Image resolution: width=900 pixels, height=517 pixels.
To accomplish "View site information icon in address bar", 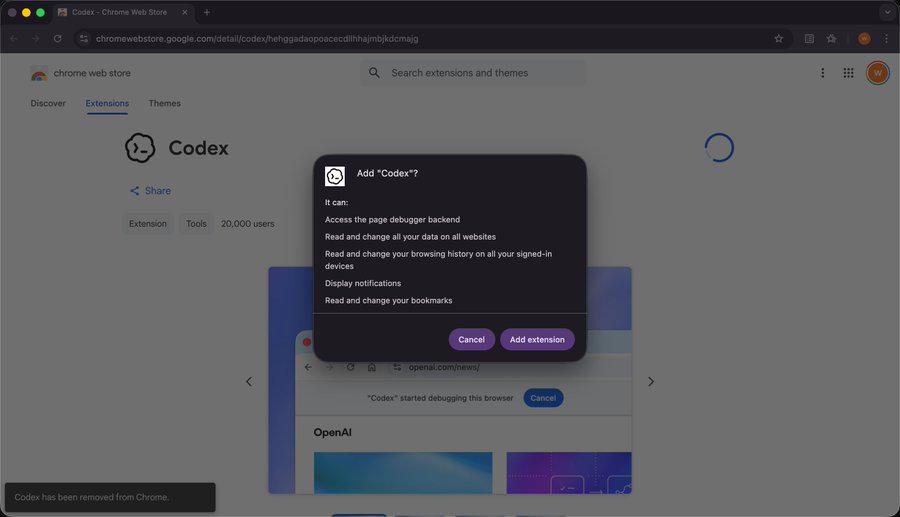I will 84,38.
